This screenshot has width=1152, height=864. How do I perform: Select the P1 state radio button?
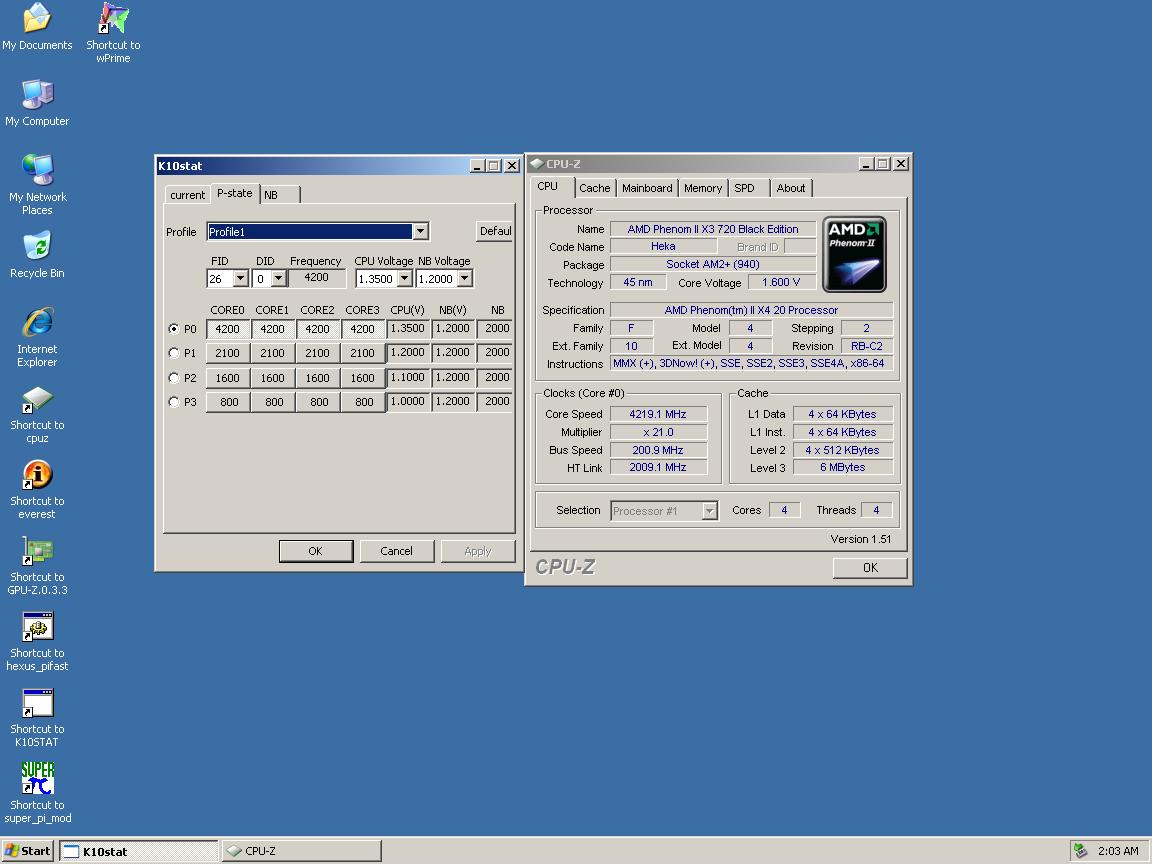point(175,353)
